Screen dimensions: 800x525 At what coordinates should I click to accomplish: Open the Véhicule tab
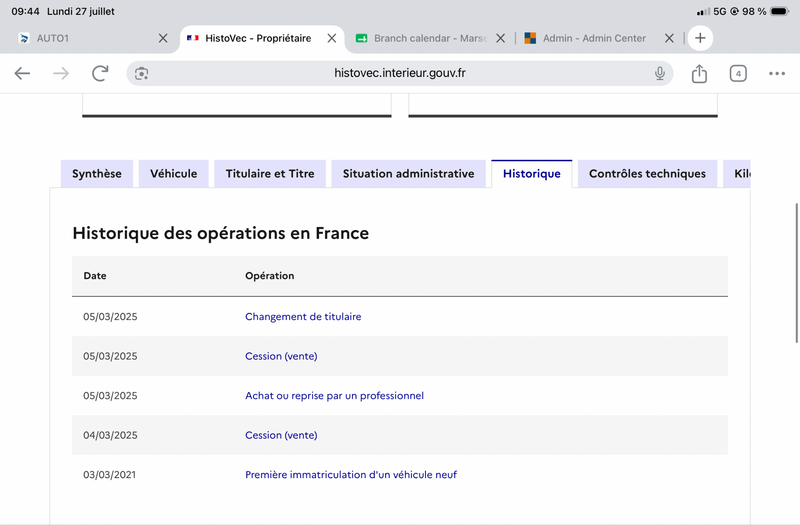[x=173, y=173]
